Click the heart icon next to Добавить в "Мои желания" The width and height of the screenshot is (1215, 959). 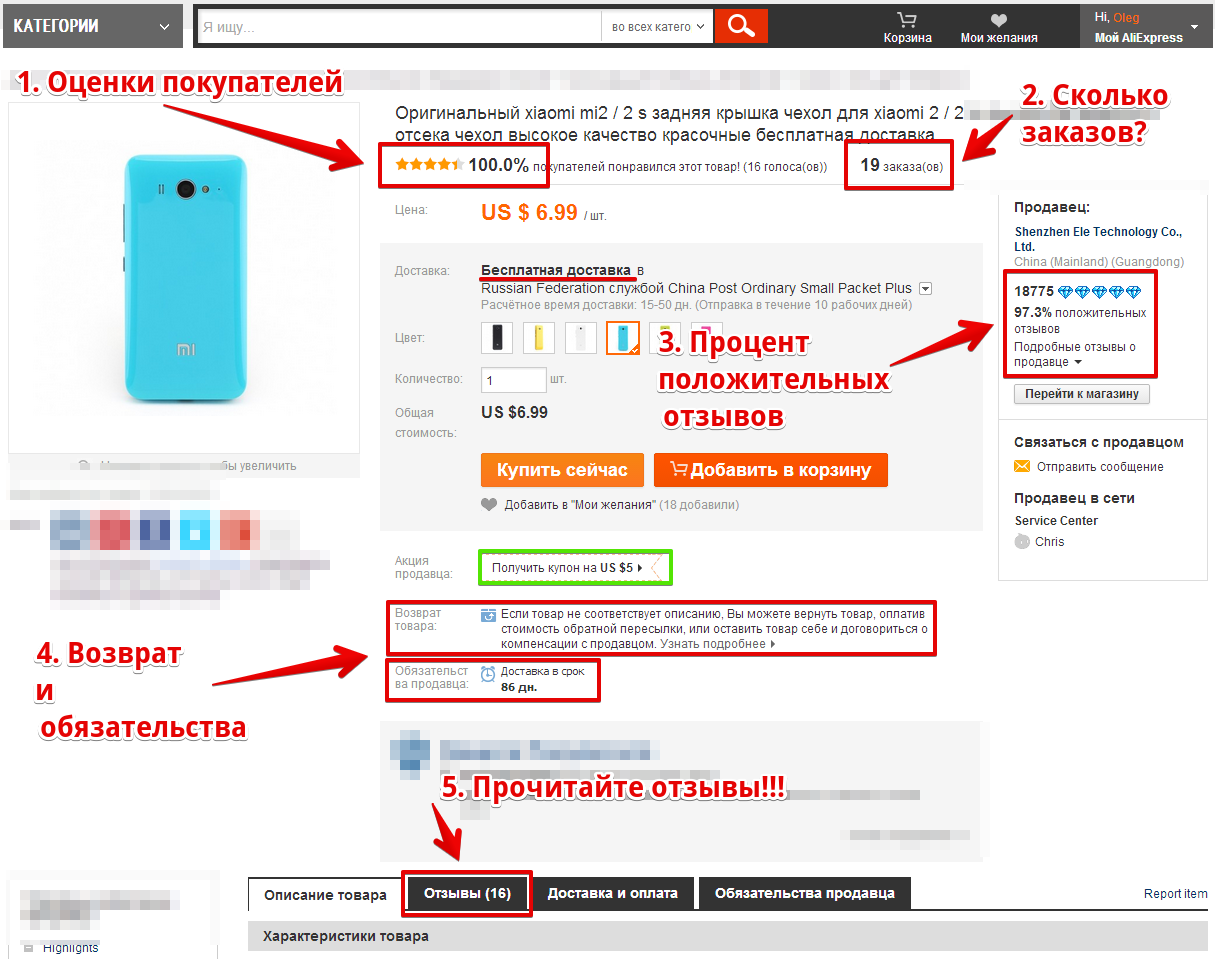(x=489, y=505)
